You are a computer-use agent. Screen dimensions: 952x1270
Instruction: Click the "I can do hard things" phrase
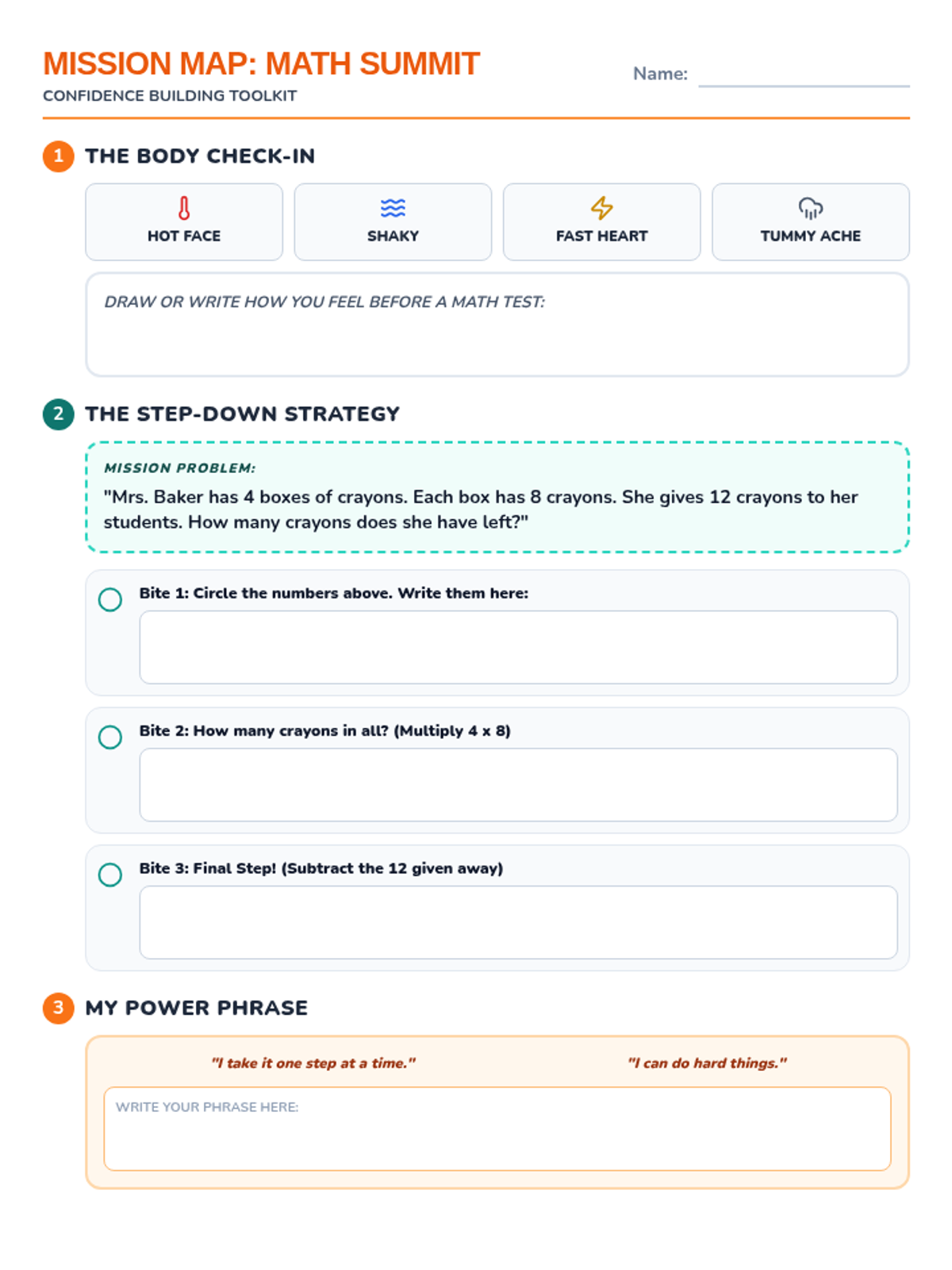(707, 1063)
